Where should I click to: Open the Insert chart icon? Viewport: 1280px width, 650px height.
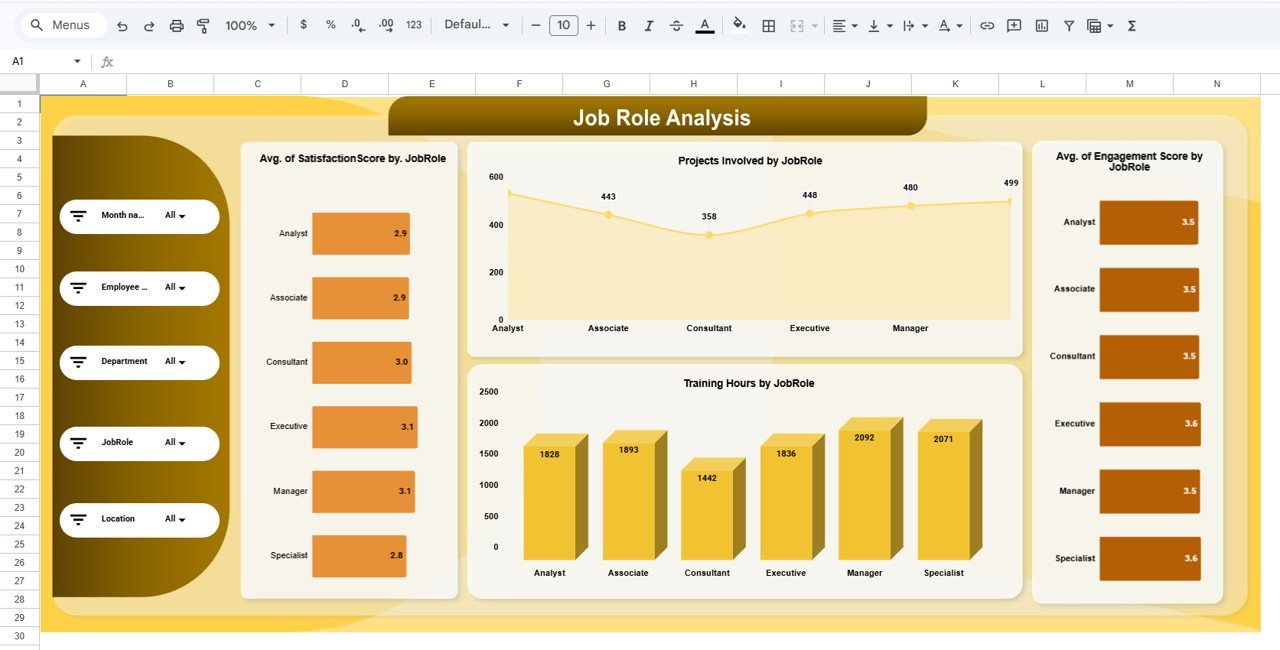1040,25
